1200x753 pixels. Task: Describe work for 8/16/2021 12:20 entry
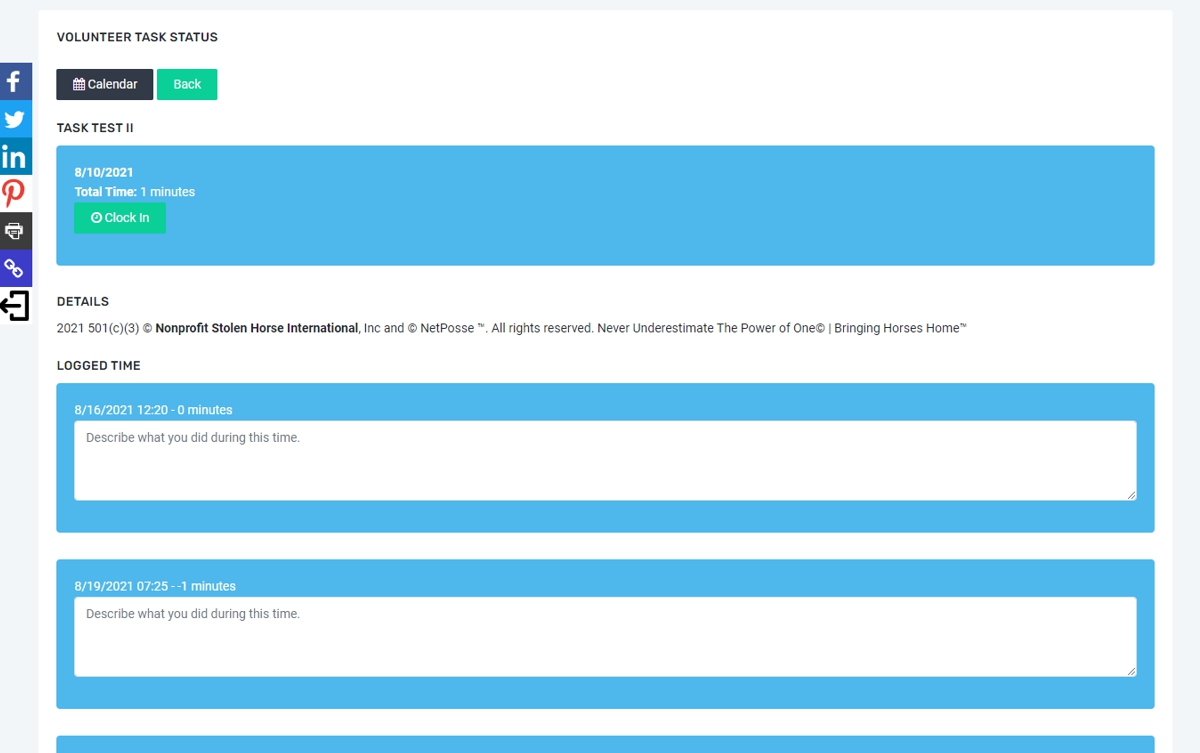pos(605,460)
